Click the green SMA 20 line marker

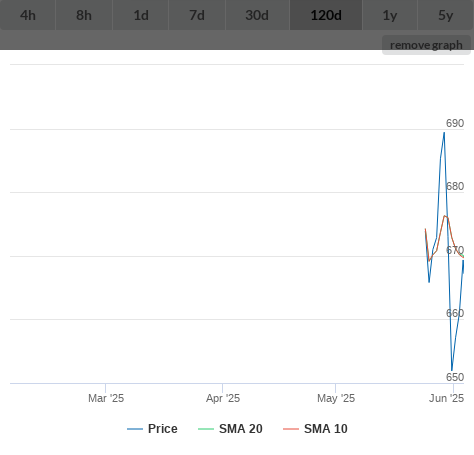click(x=206, y=429)
